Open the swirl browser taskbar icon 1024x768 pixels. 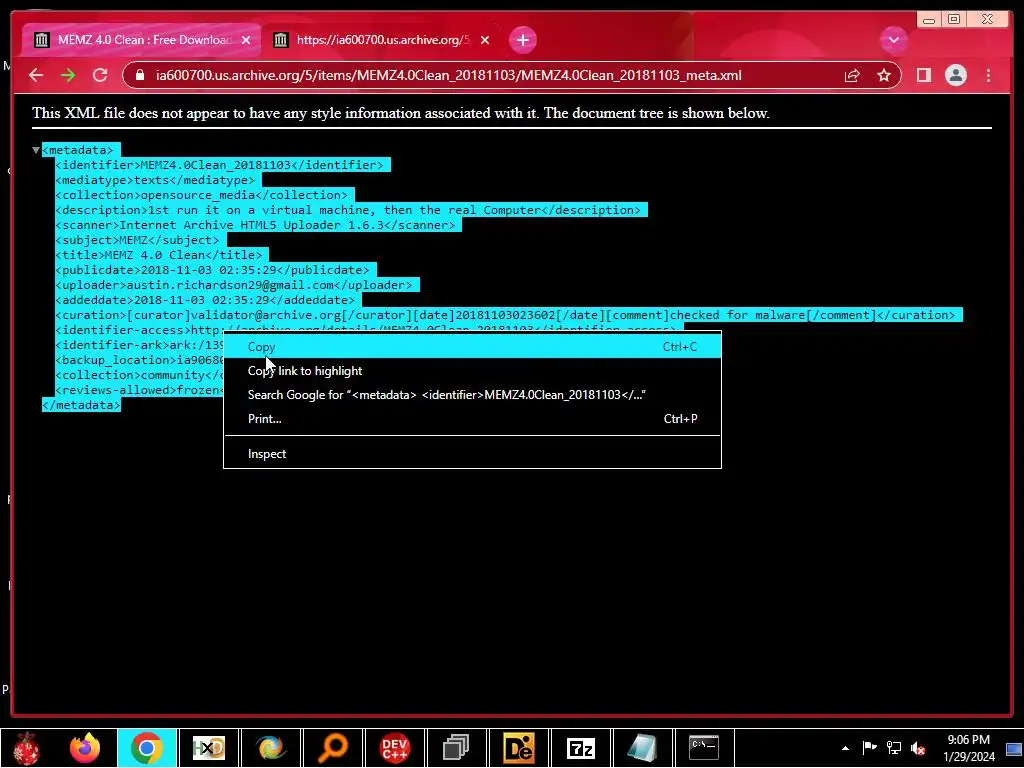tap(270, 748)
